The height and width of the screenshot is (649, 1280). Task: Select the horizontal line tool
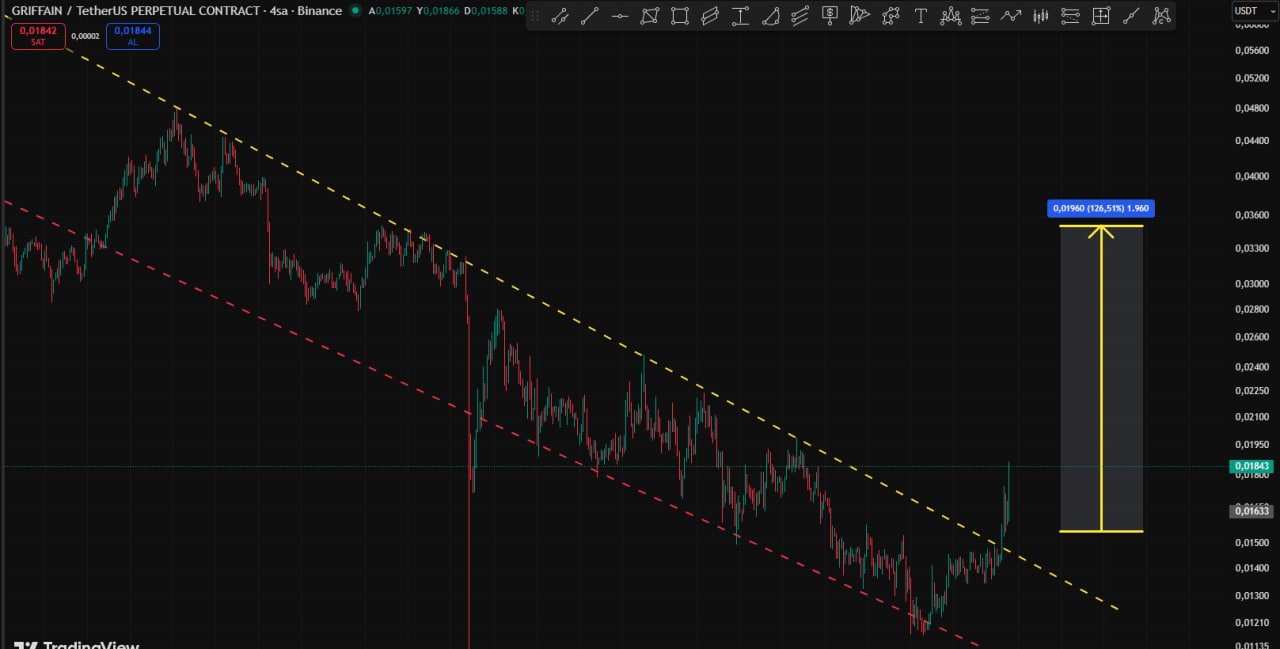pyautogui.click(x=620, y=16)
